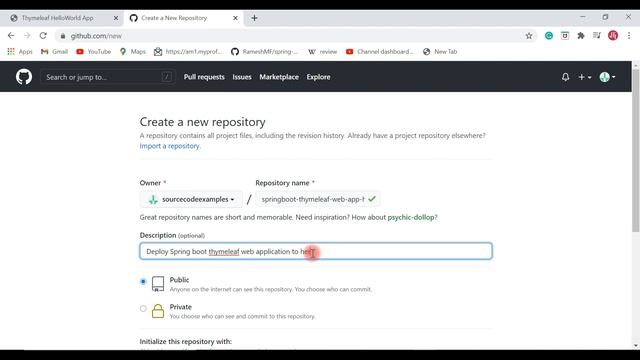This screenshot has height=360, width=640.
Task: Open the Extensions puzzle icon
Action: point(581,36)
